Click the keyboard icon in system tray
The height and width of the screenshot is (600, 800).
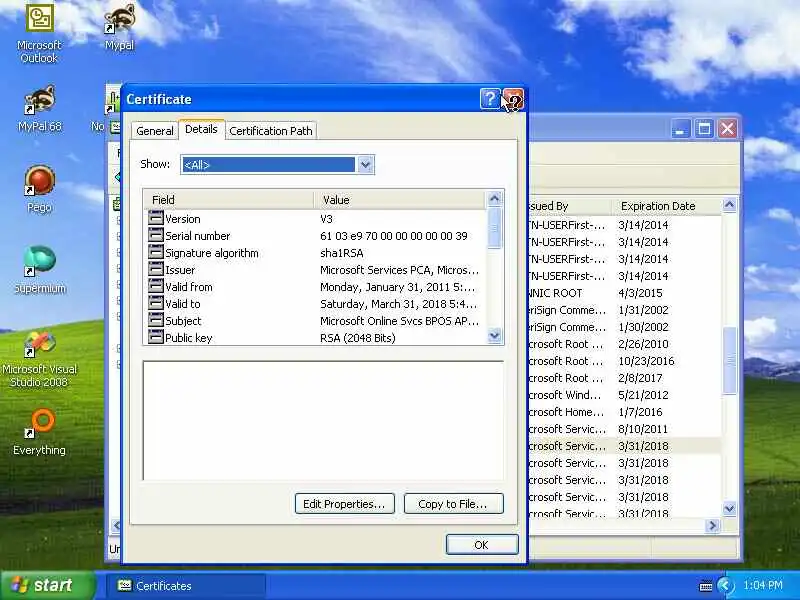(706, 586)
